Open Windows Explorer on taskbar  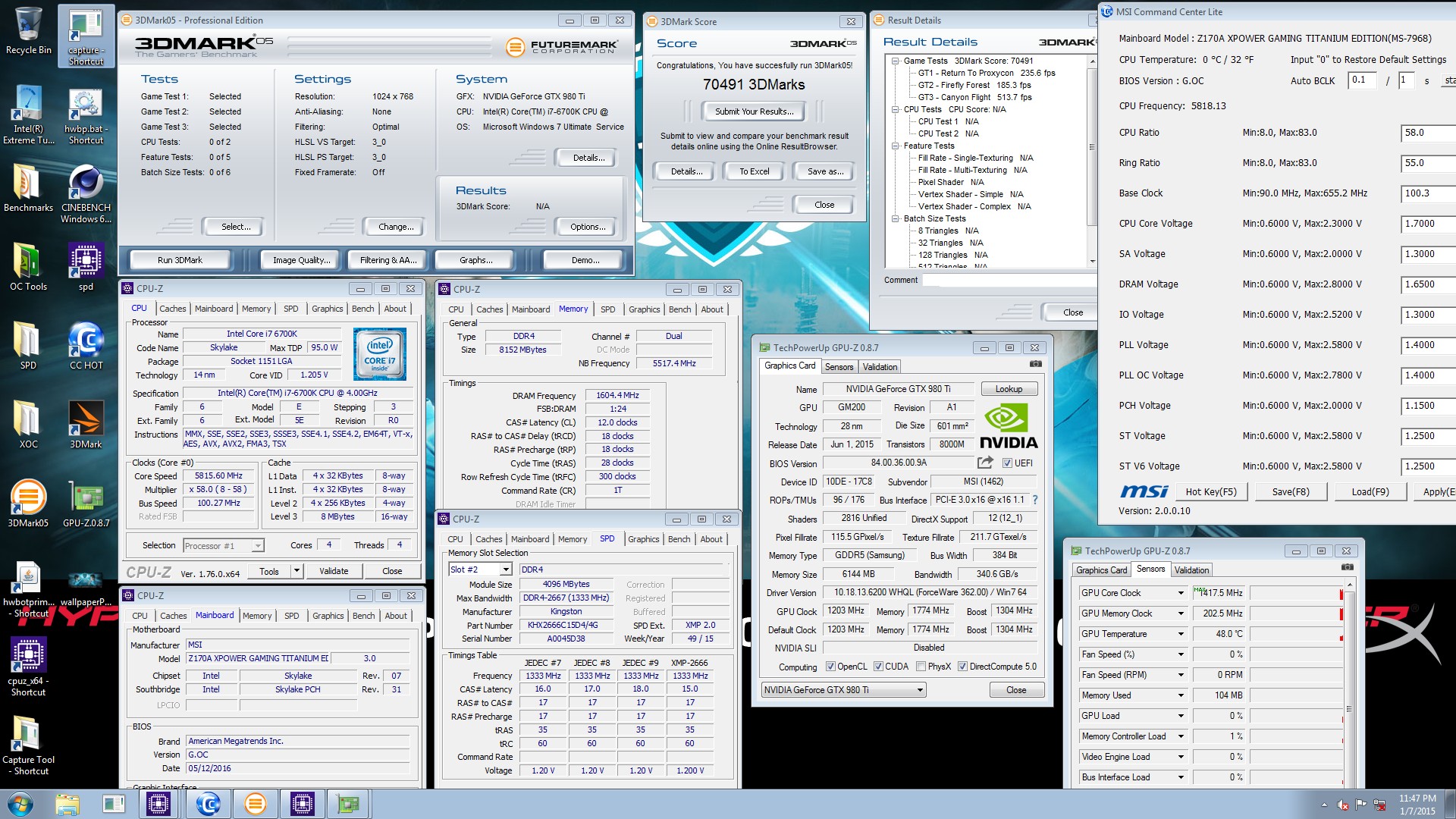[x=67, y=804]
